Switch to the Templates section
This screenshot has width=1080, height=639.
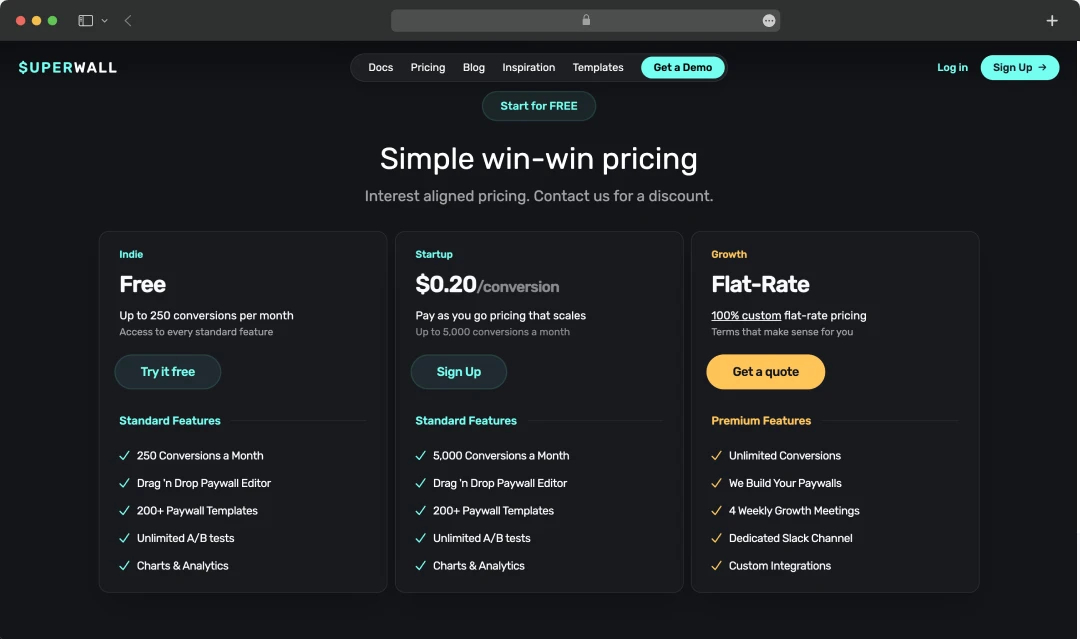(597, 67)
